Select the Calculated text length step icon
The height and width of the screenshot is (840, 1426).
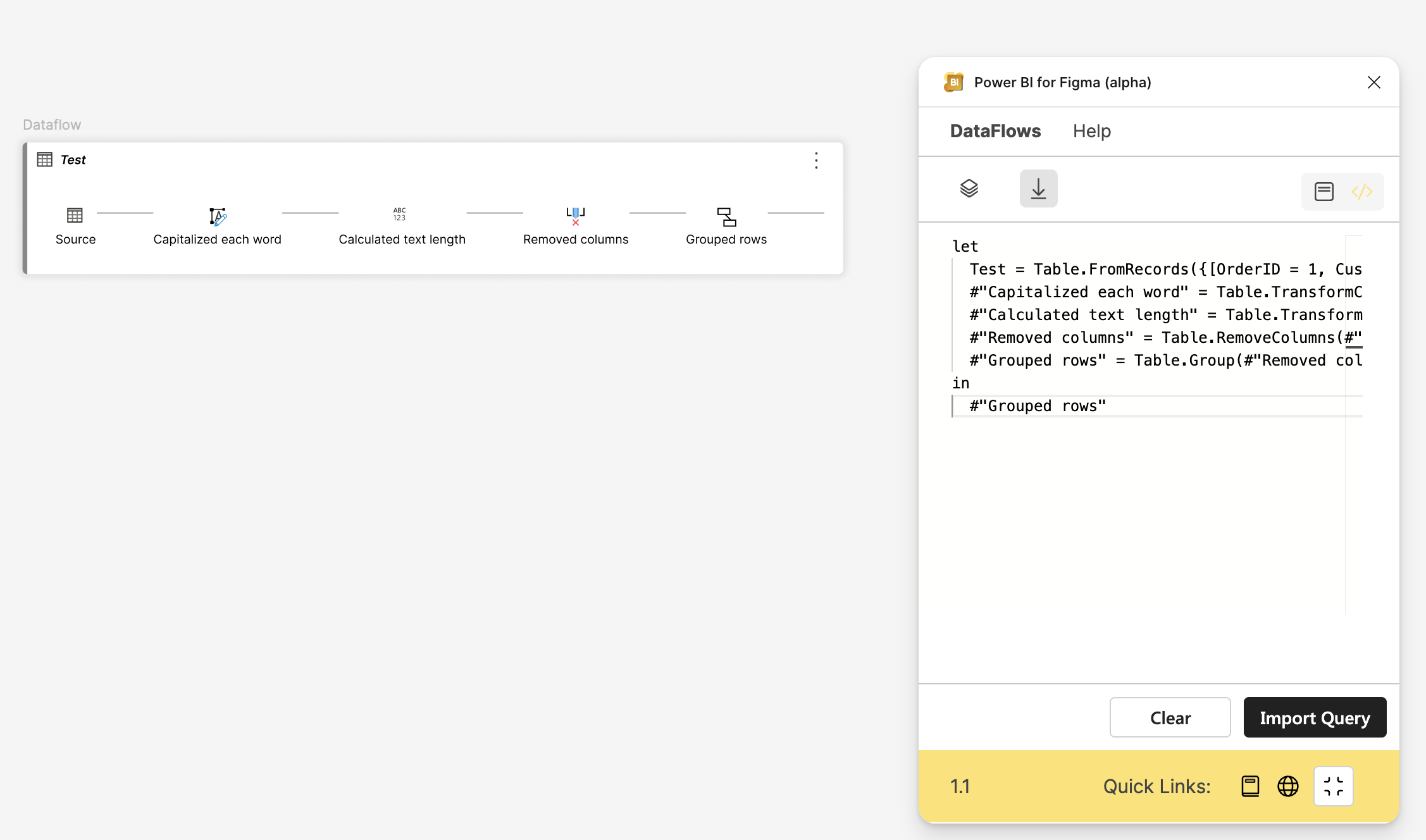(x=399, y=214)
